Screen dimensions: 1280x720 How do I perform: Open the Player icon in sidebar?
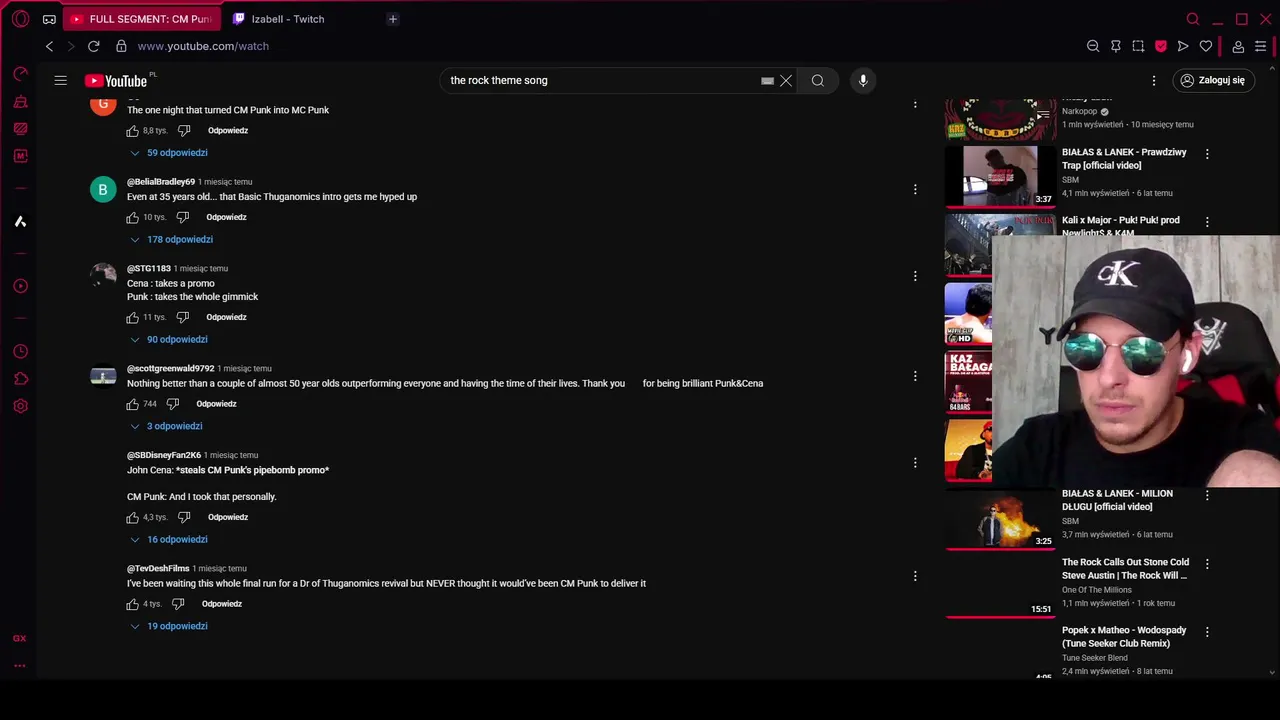[x=20, y=286]
